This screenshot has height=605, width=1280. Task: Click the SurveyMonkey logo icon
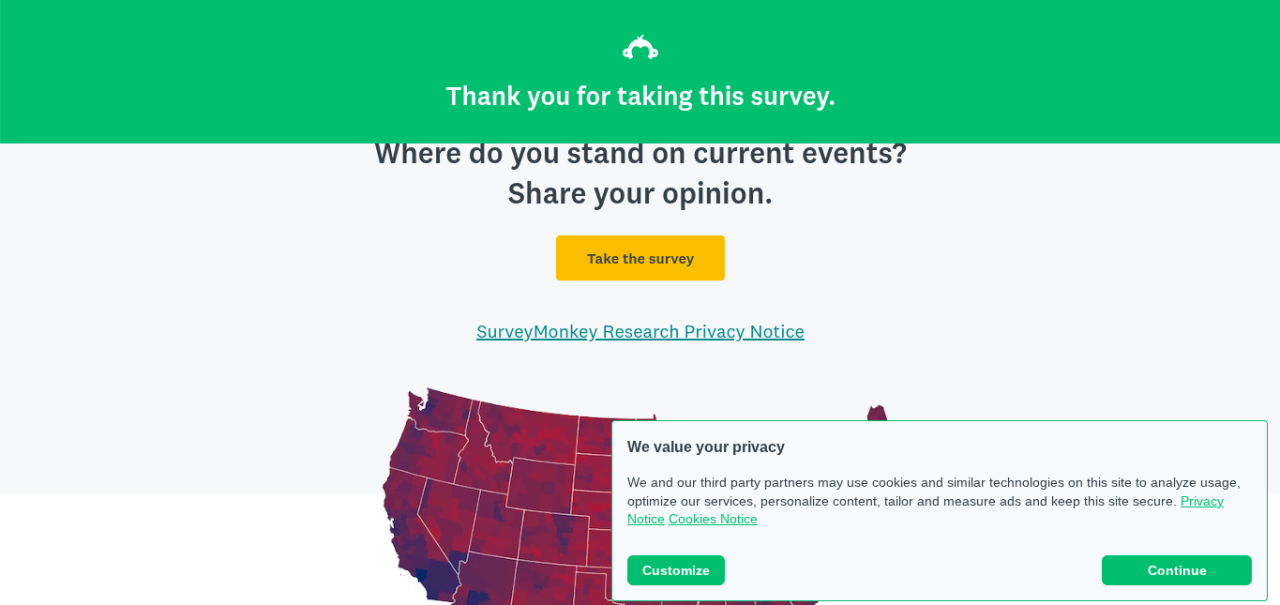coord(640,48)
